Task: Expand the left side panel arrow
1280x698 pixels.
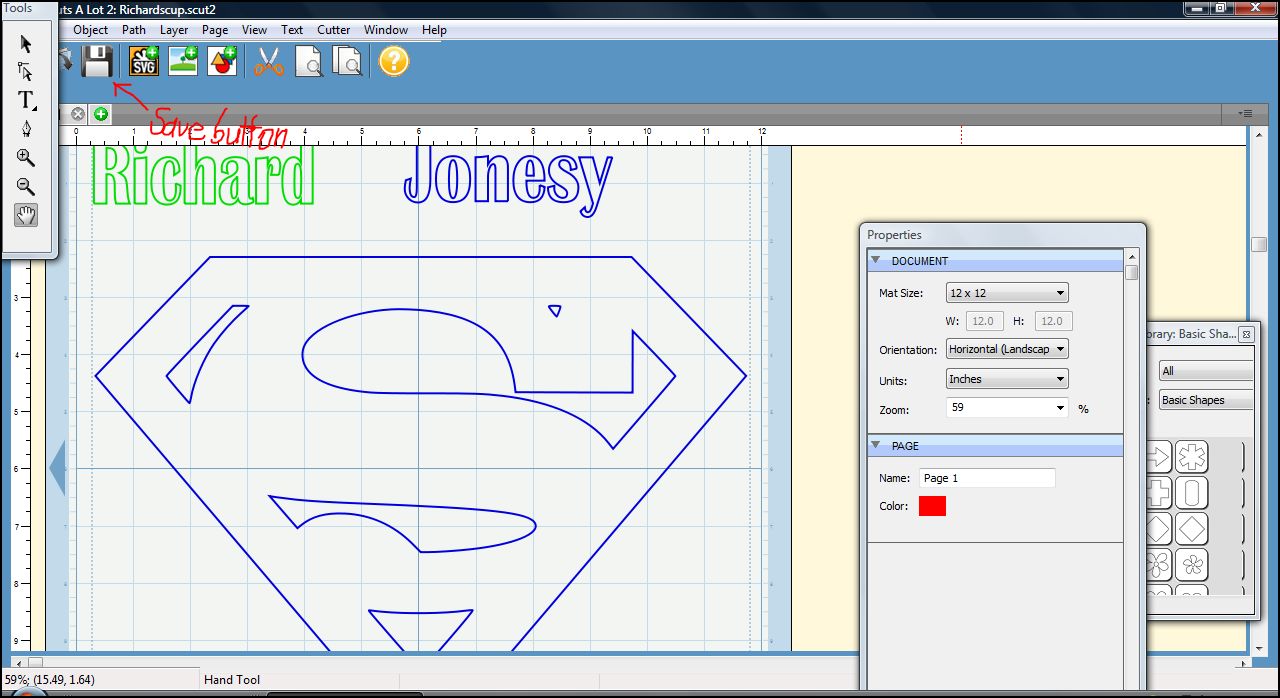Action: point(57,468)
